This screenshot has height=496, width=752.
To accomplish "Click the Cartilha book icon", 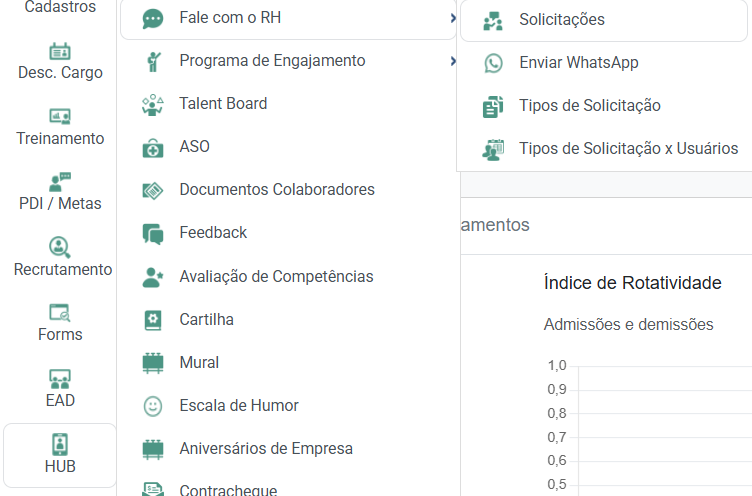I will (152, 320).
